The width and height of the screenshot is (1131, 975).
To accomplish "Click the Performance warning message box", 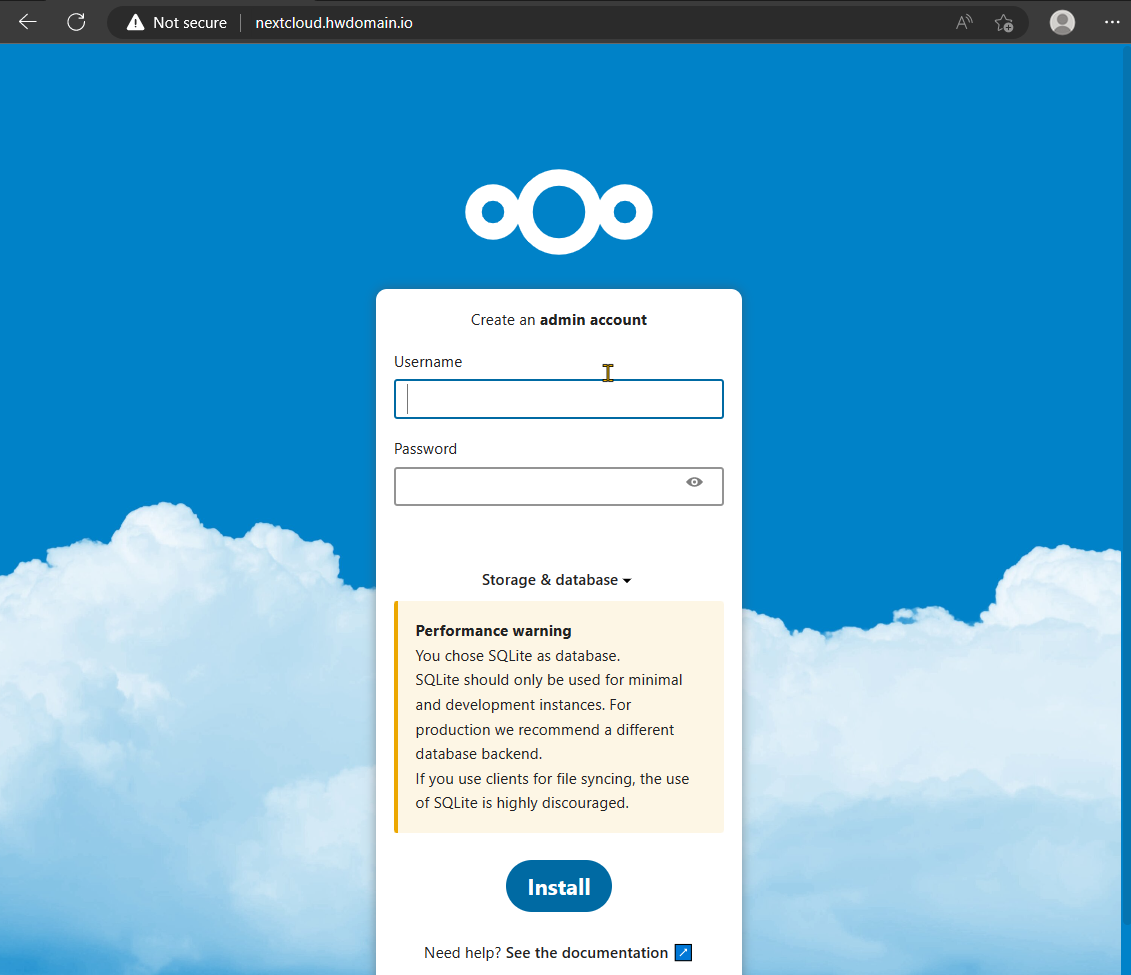I will 559,716.
